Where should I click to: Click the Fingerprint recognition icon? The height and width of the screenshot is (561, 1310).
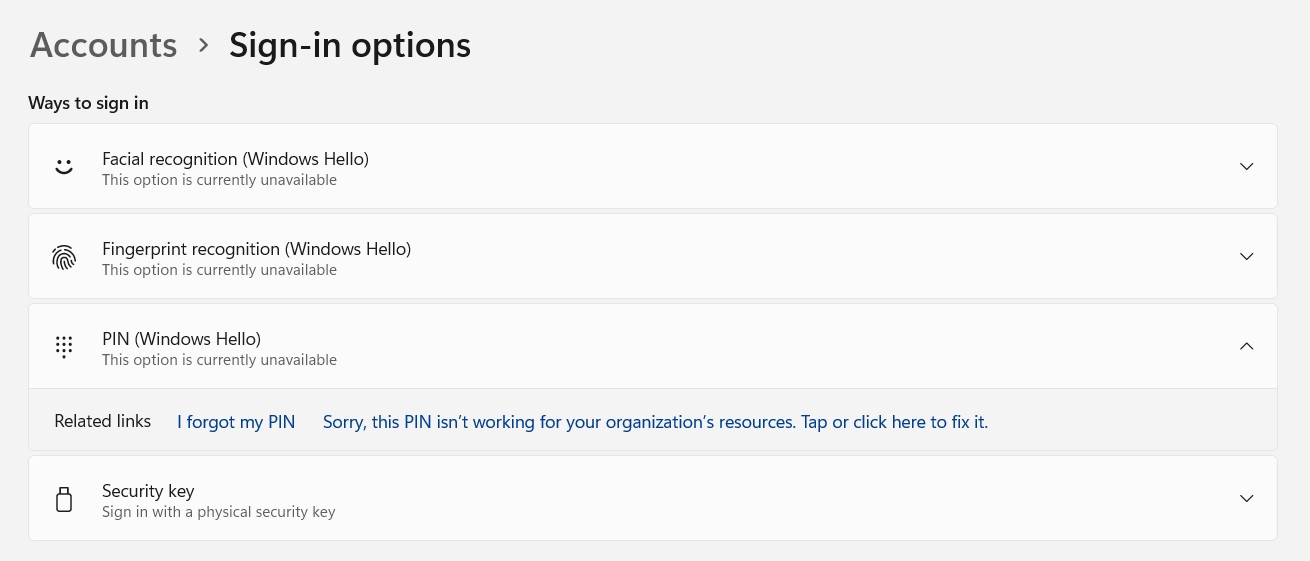pos(64,257)
